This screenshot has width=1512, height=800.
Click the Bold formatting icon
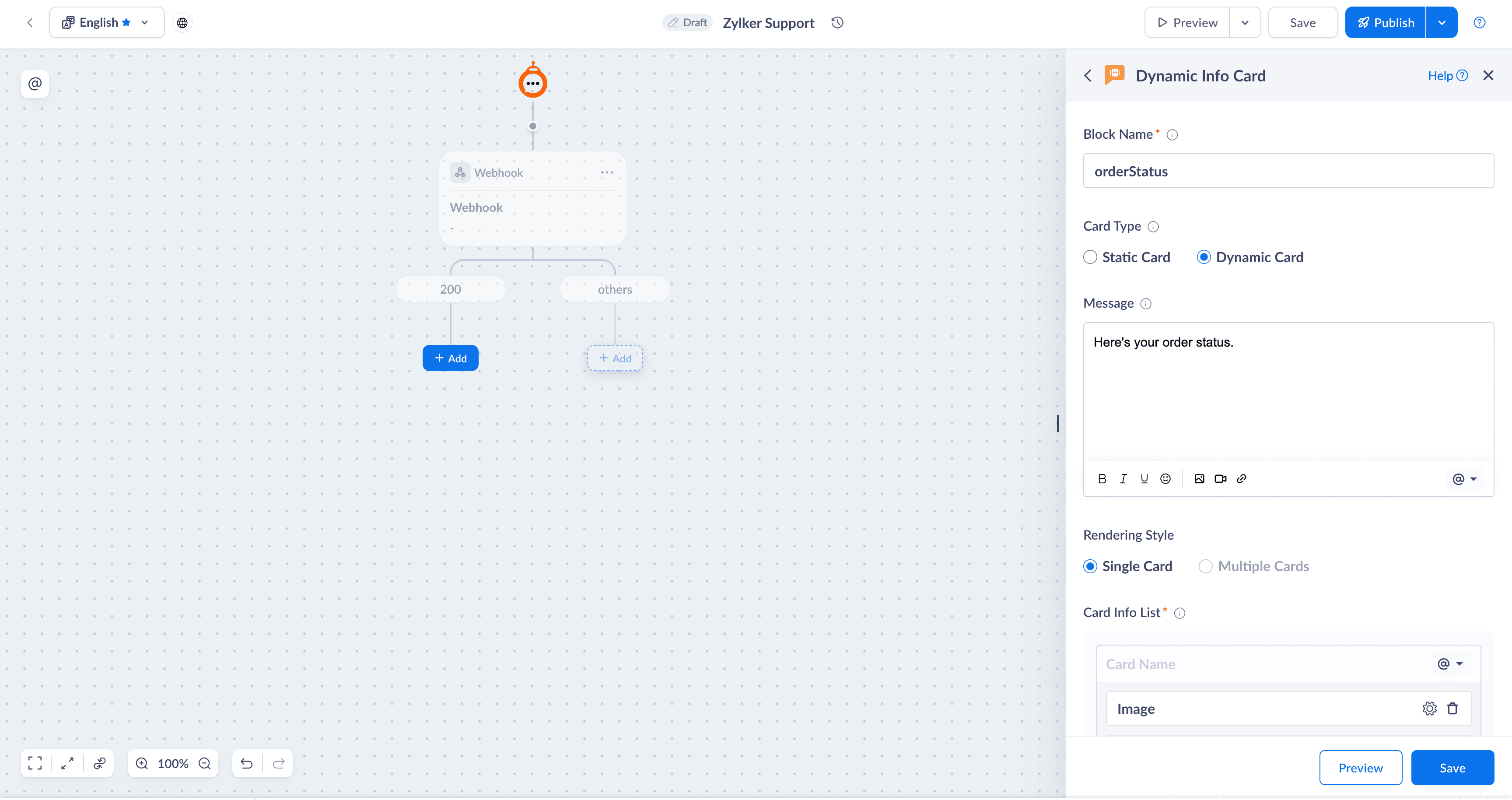click(x=1102, y=478)
